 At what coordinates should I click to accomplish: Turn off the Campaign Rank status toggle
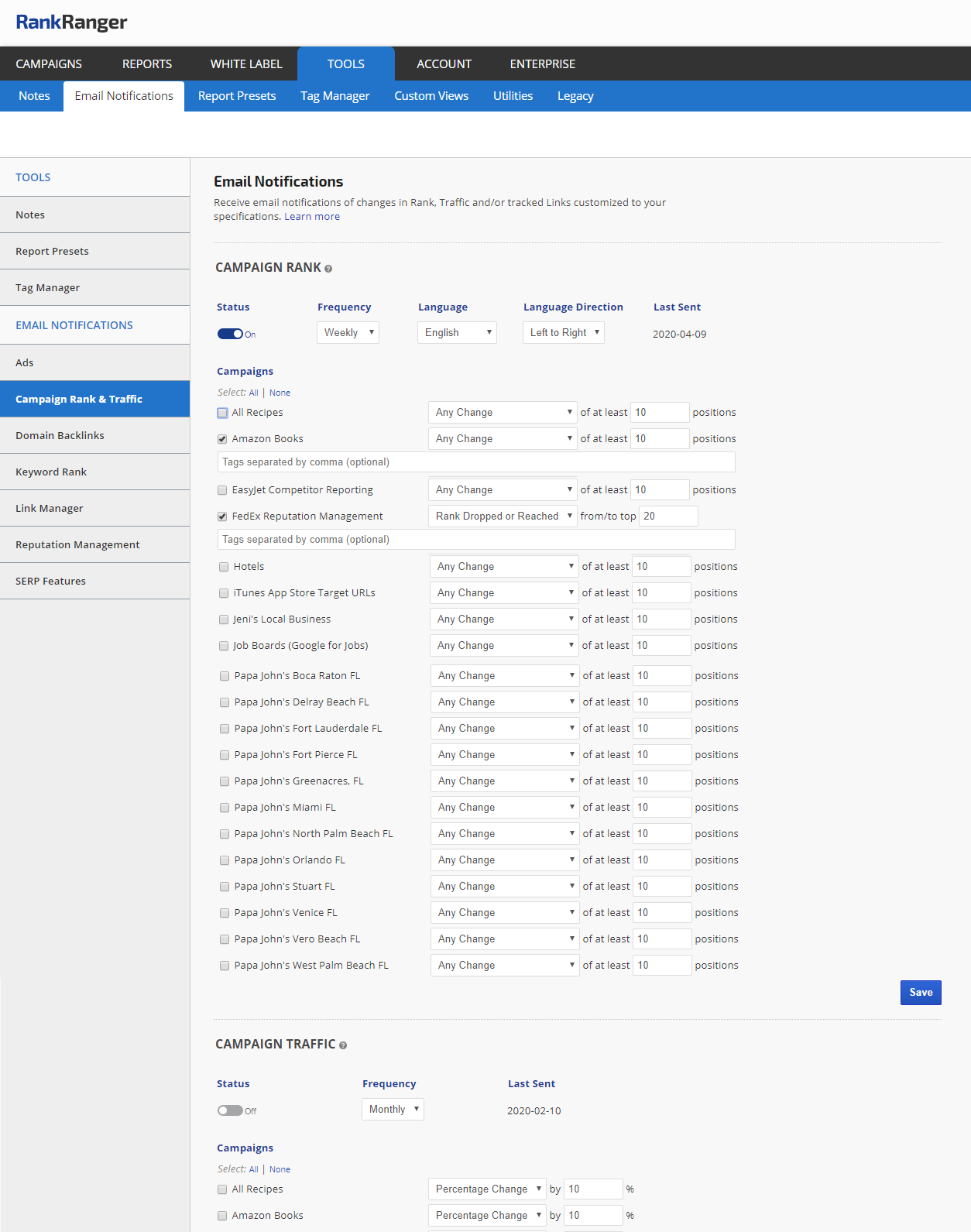click(230, 334)
